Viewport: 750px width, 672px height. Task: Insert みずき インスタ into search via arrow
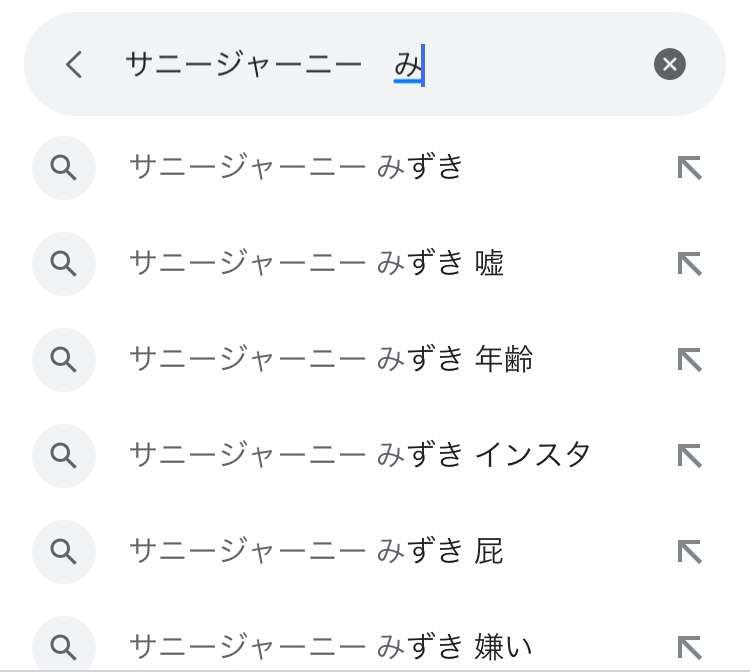click(689, 456)
